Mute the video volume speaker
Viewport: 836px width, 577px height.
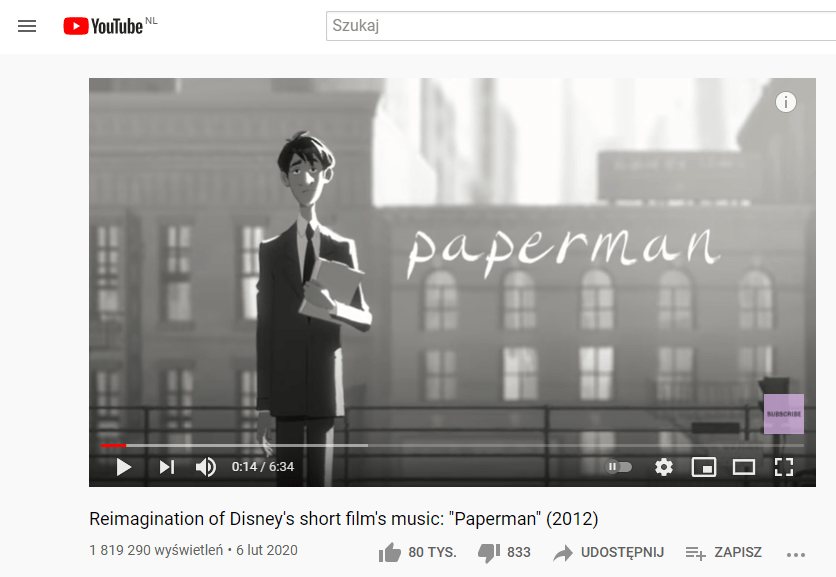(206, 467)
